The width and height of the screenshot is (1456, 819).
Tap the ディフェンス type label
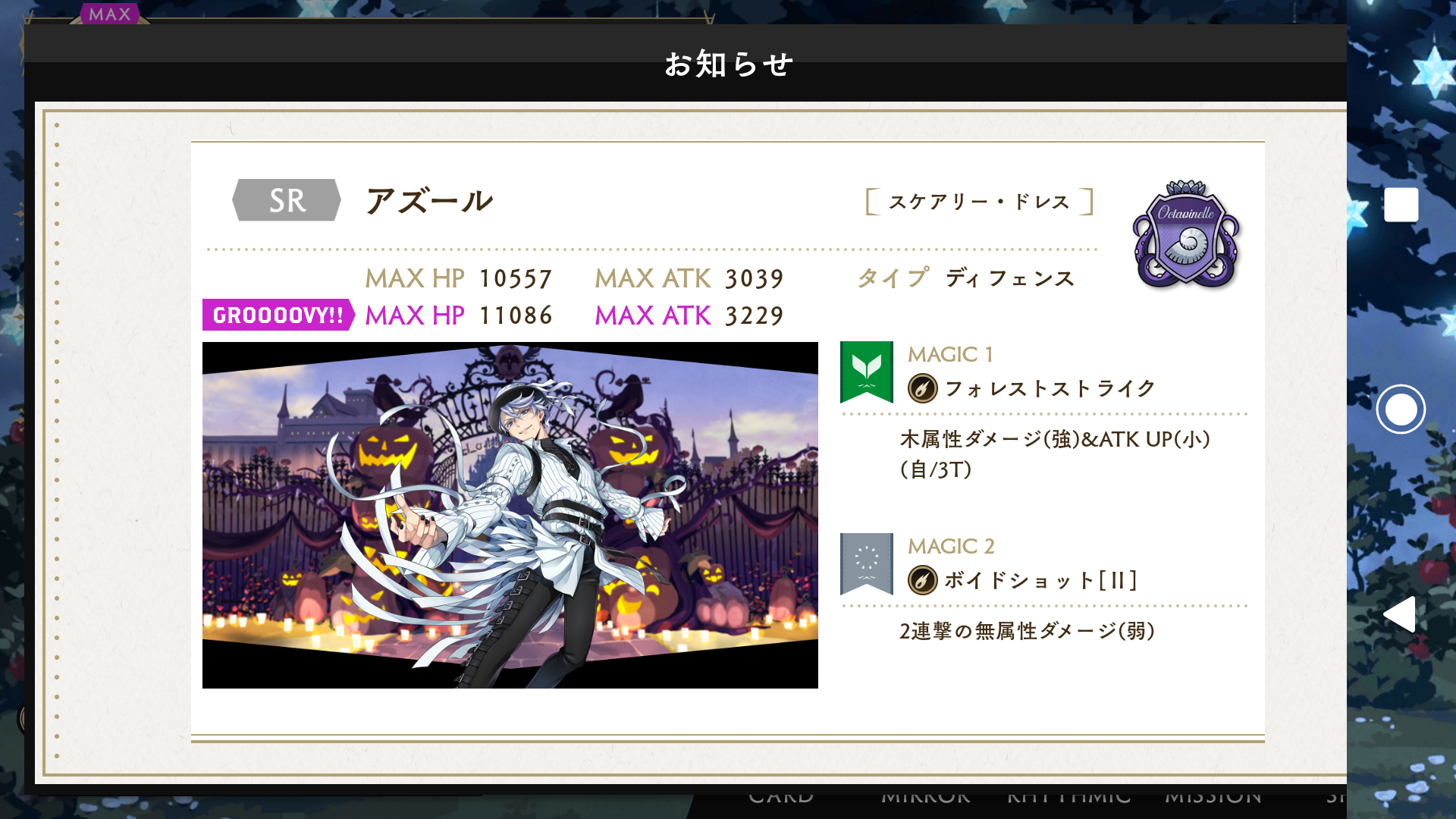pos(1009,278)
